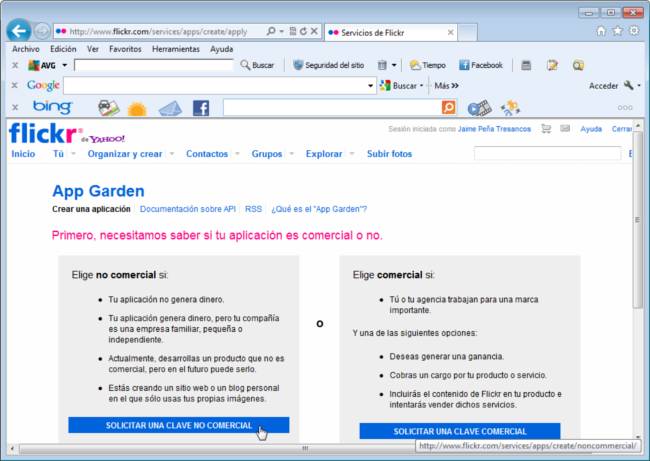Close the Google toolbar with its X

click(x=15, y=85)
